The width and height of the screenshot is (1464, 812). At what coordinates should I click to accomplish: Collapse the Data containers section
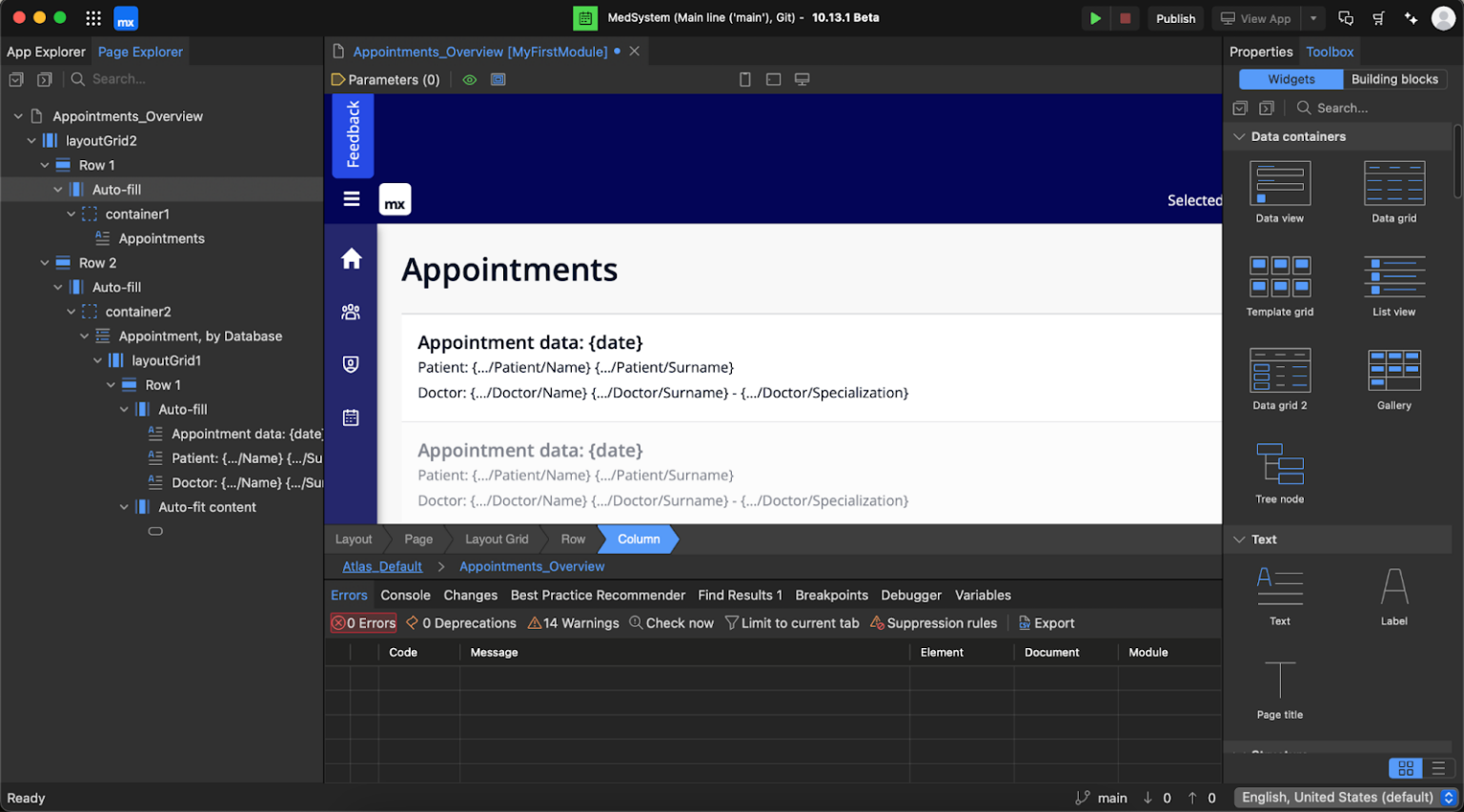click(x=1239, y=136)
